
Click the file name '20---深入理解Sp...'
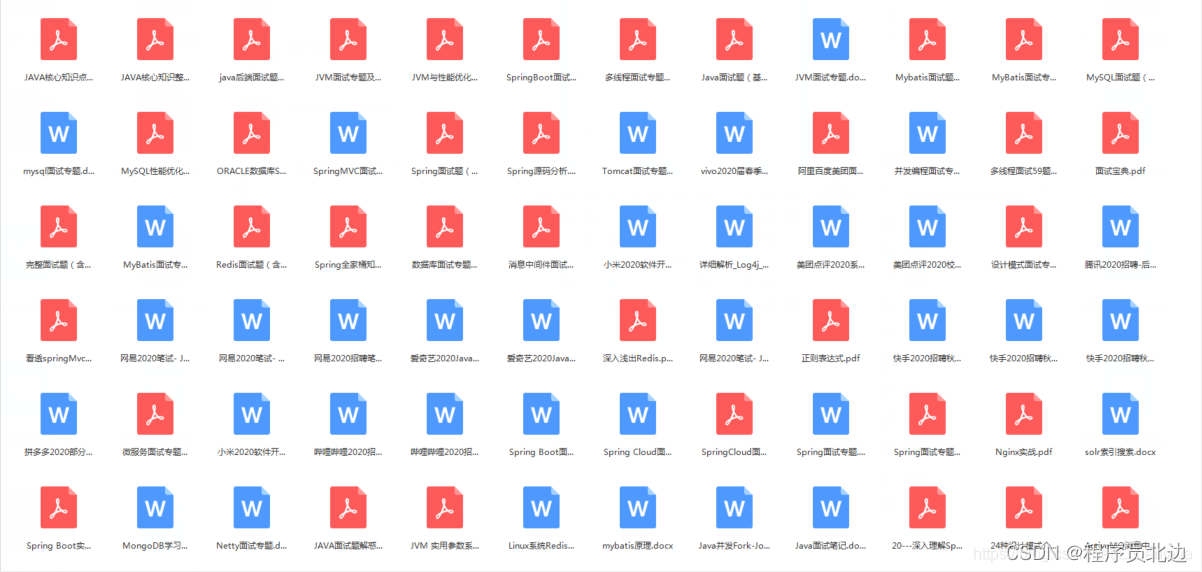click(x=928, y=546)
